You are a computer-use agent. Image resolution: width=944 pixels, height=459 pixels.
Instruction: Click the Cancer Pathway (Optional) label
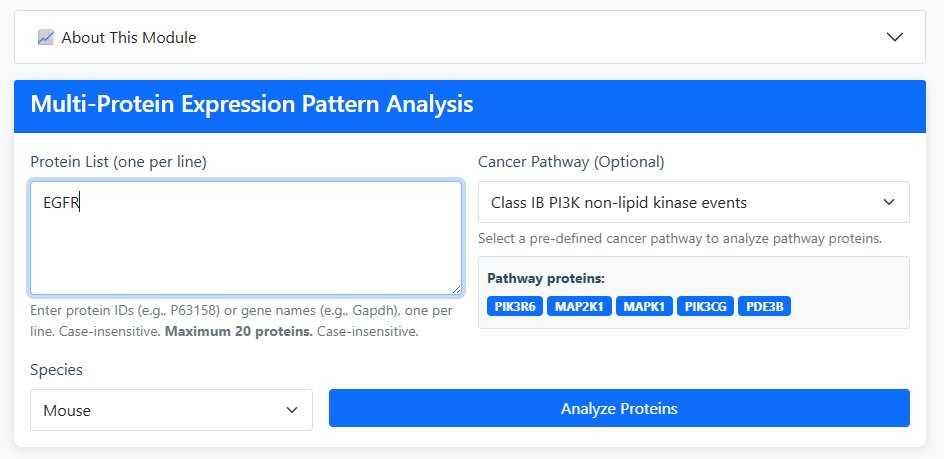tap(571, 161)
